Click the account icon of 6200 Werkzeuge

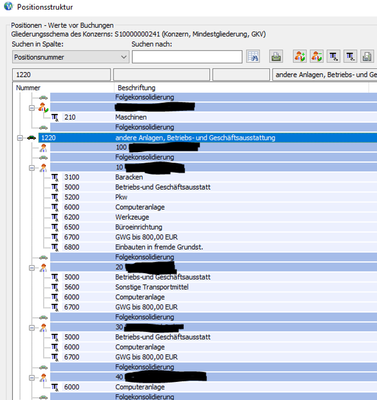(x=55, y=217)
